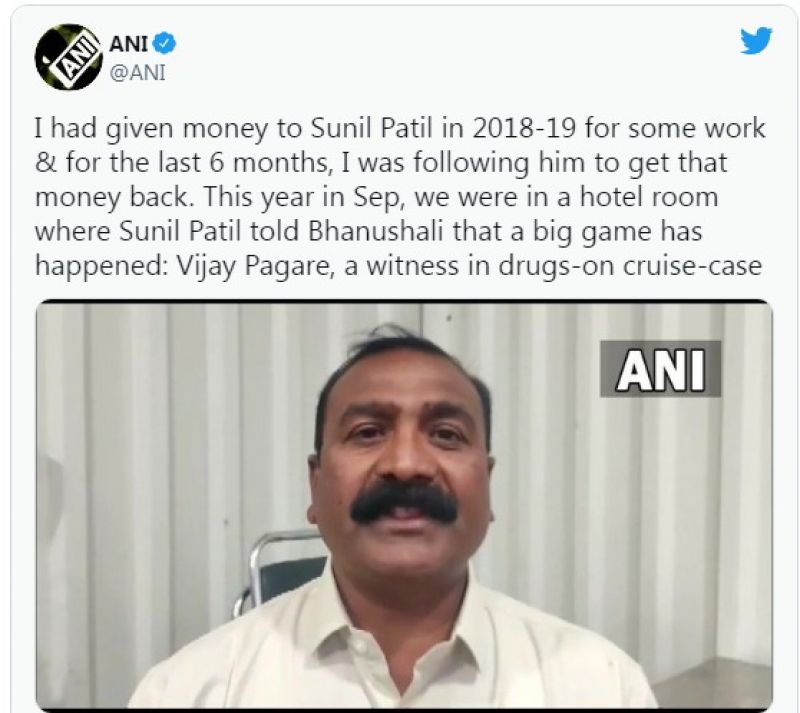Click the ANI watermark in the video
The image size is (800, 713).
(x=660, y=369)
